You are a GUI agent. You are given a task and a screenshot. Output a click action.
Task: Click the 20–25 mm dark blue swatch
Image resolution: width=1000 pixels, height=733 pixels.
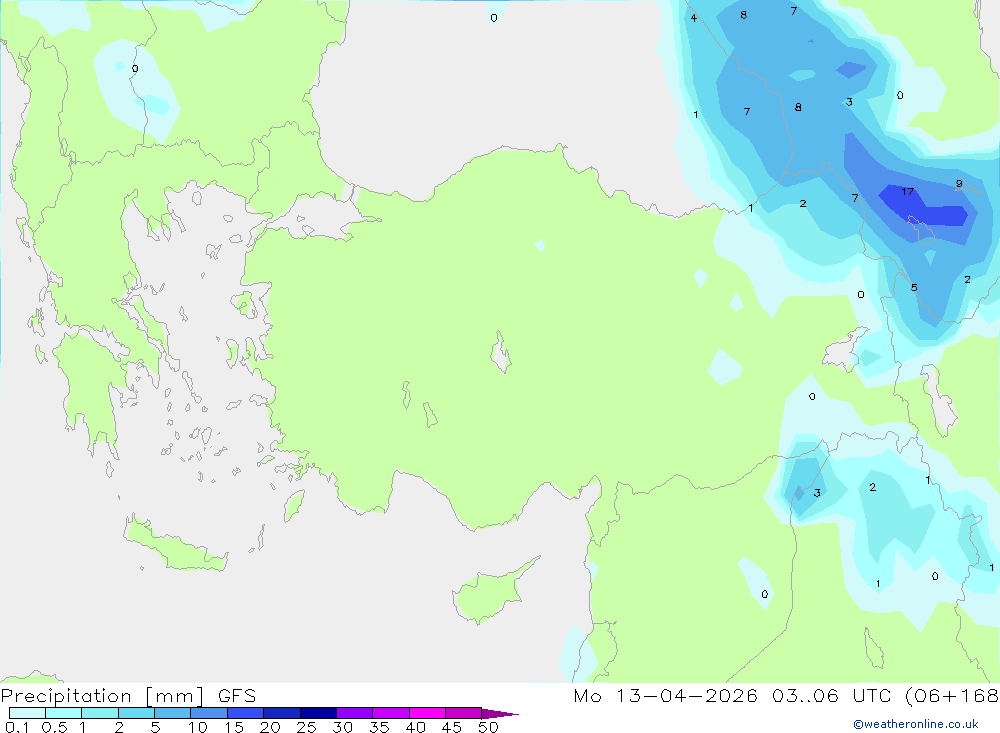[282, 713]
